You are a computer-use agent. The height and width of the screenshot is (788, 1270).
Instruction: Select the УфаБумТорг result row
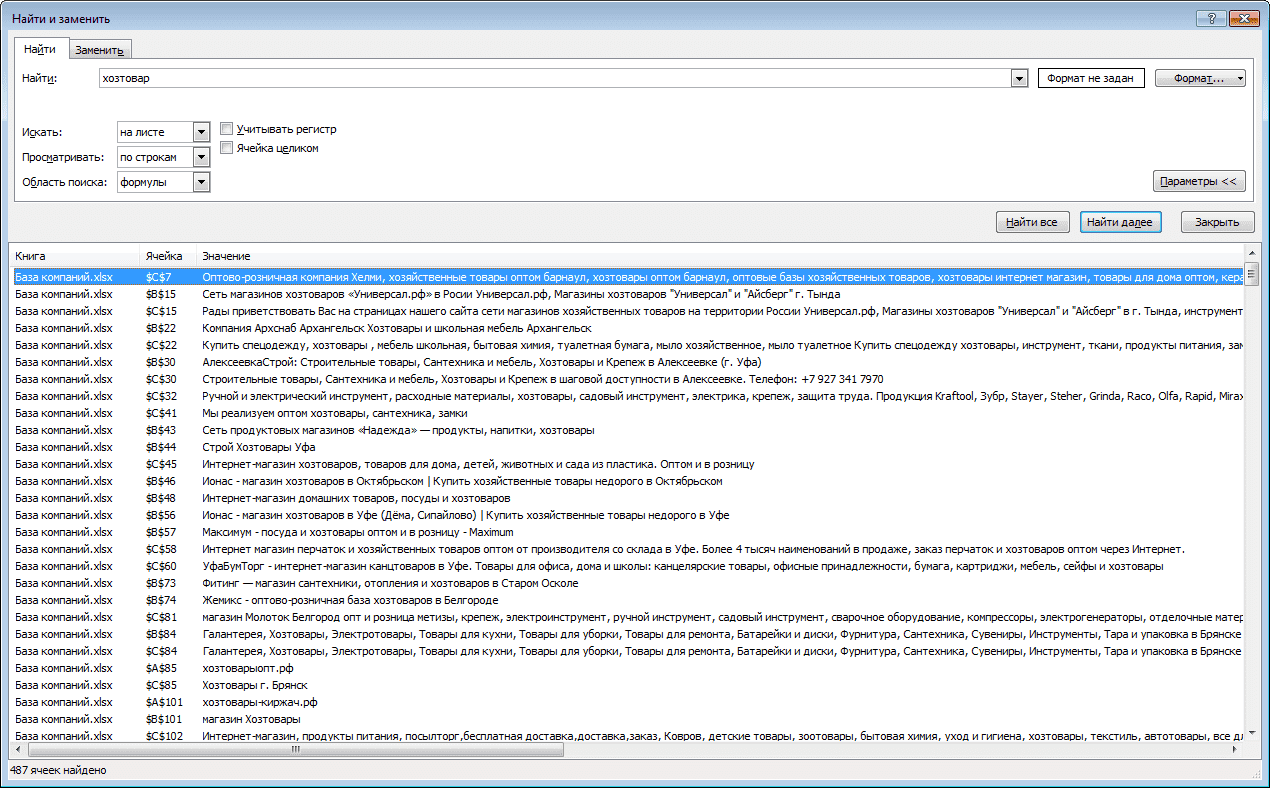626,566
